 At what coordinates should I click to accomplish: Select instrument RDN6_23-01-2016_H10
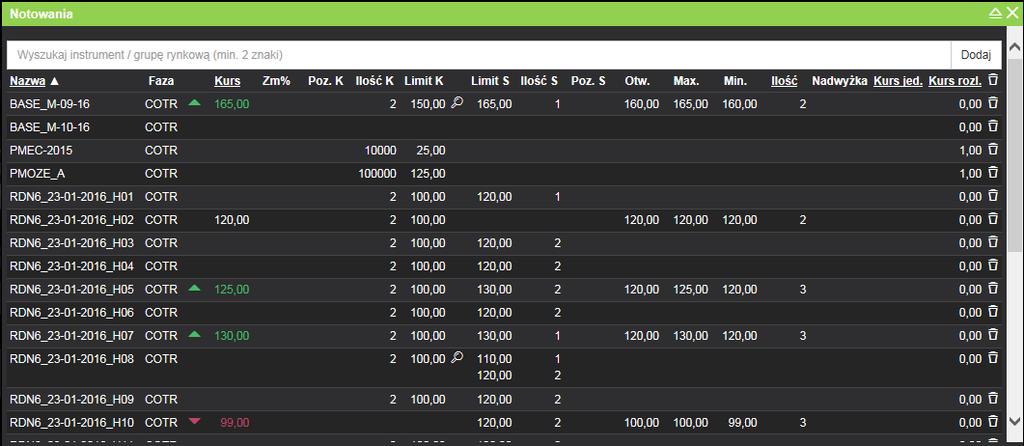[72, 422]
